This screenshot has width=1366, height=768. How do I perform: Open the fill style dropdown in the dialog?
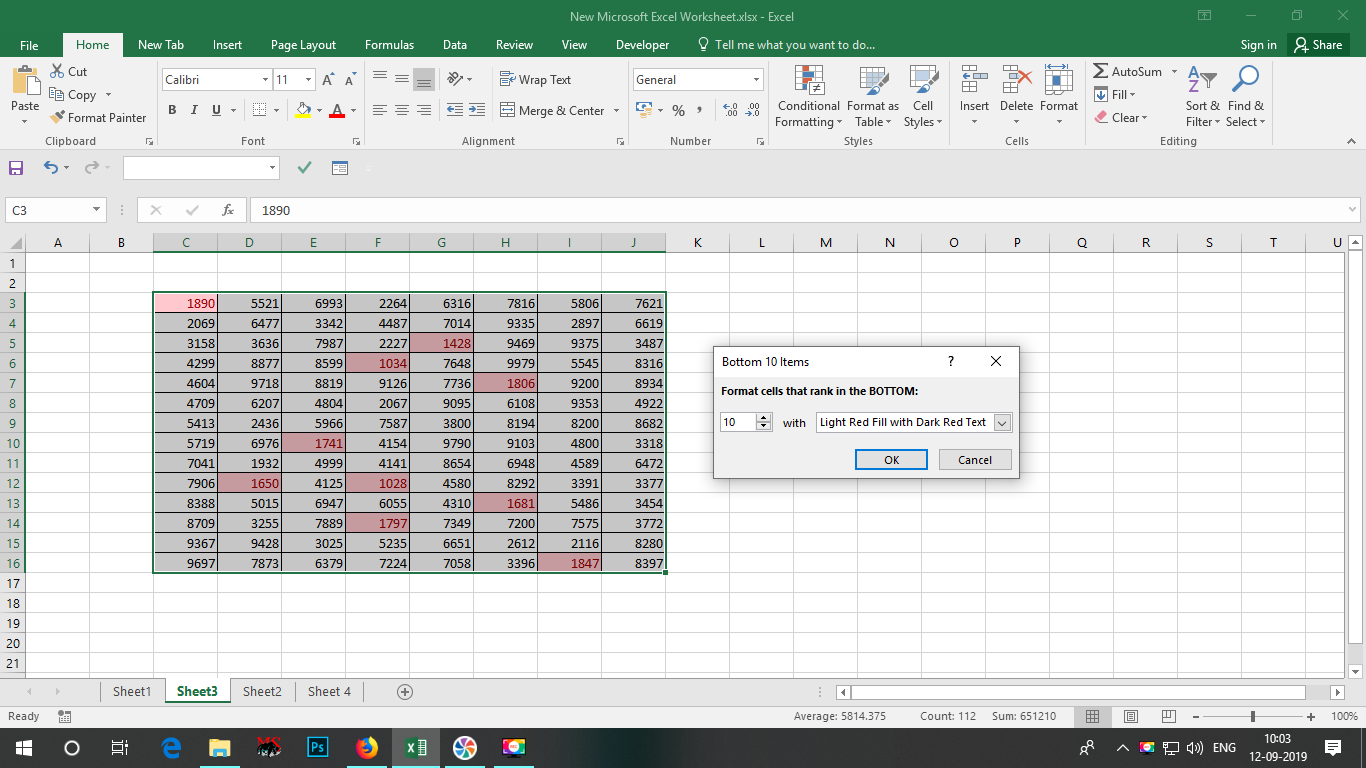coord(1003,422)
